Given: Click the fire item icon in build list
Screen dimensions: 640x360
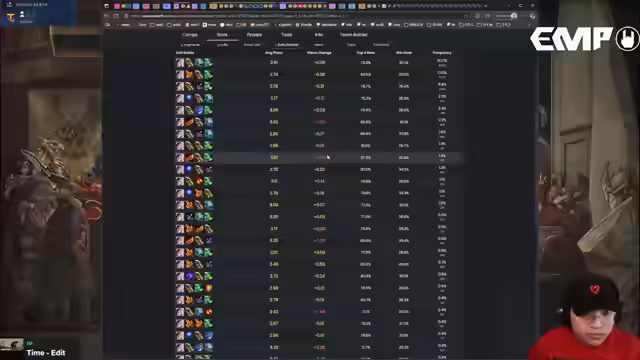Looking at the screenshot, I should (x=199, y=181).
